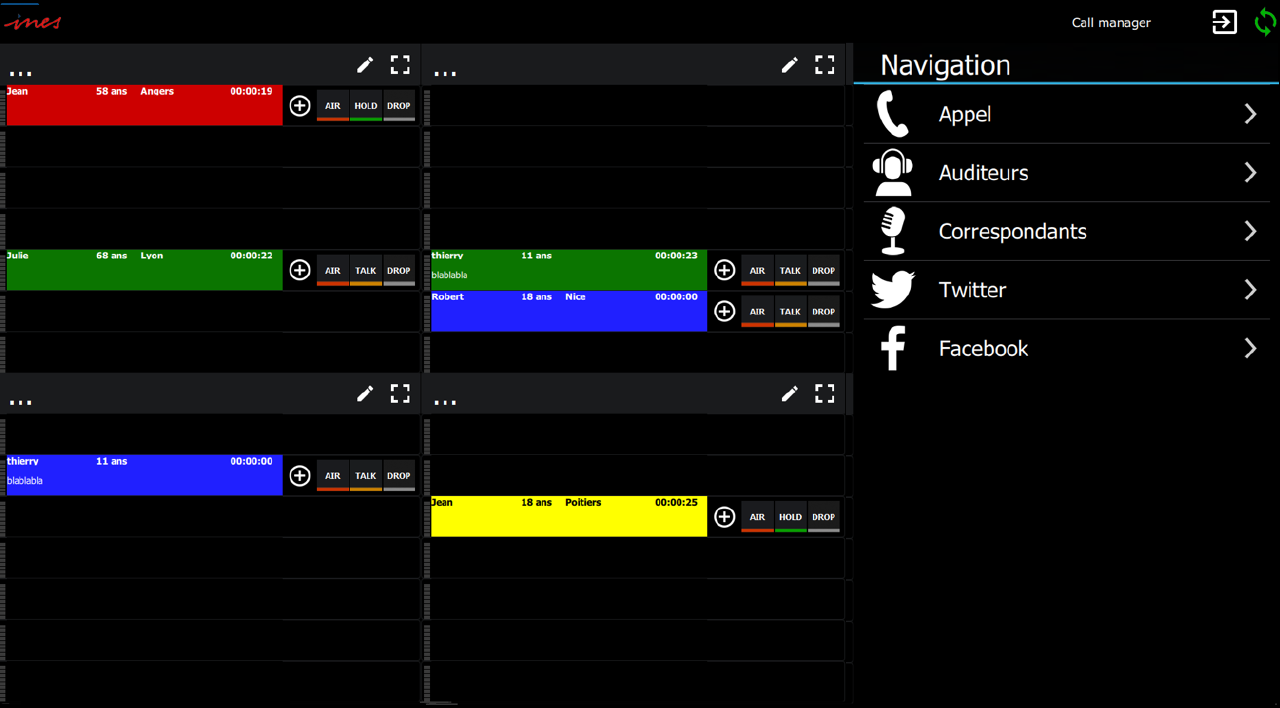Put Jean from Poitiers on AIR

[x=757, y=517]
